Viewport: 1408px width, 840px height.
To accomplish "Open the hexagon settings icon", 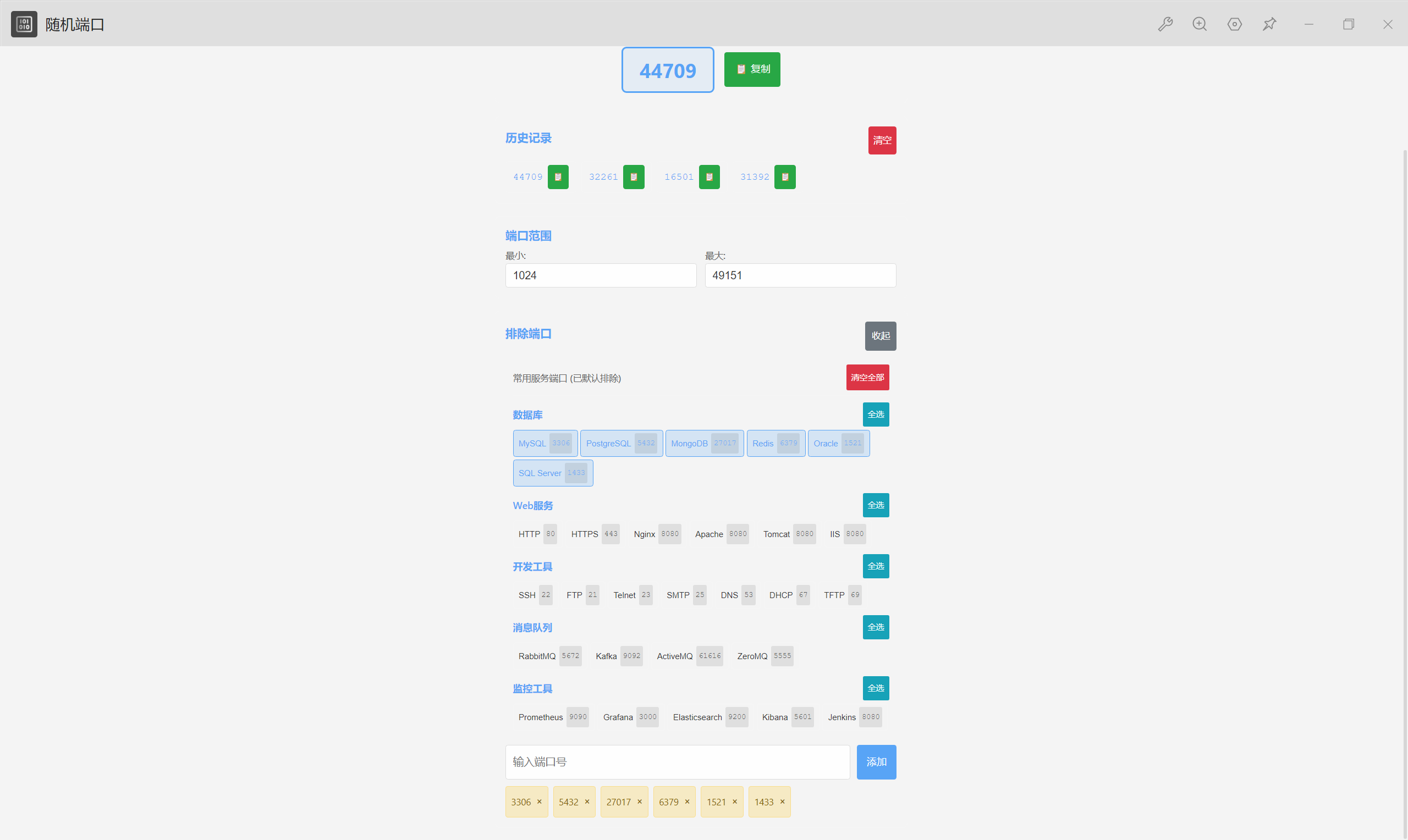I will point(1234,24).
